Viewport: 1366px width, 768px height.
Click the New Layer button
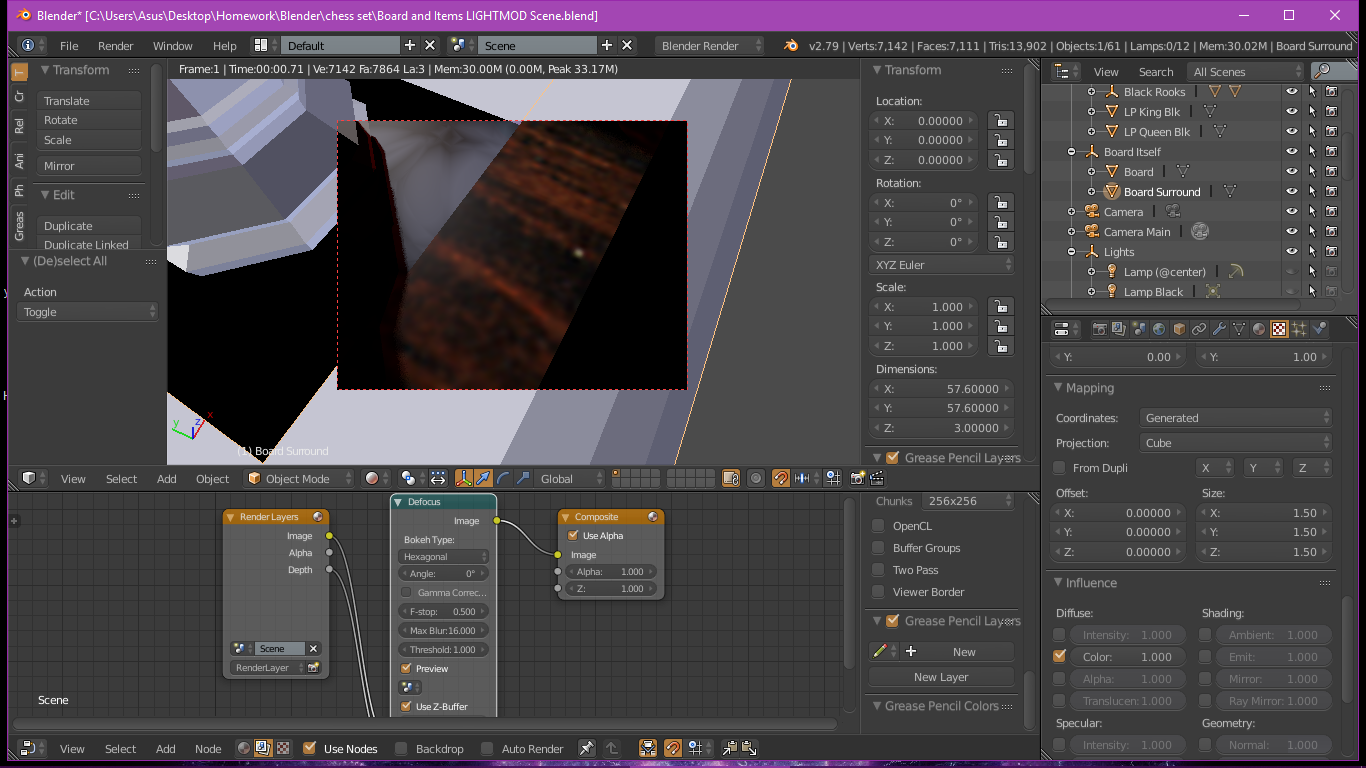click(941, 677)
